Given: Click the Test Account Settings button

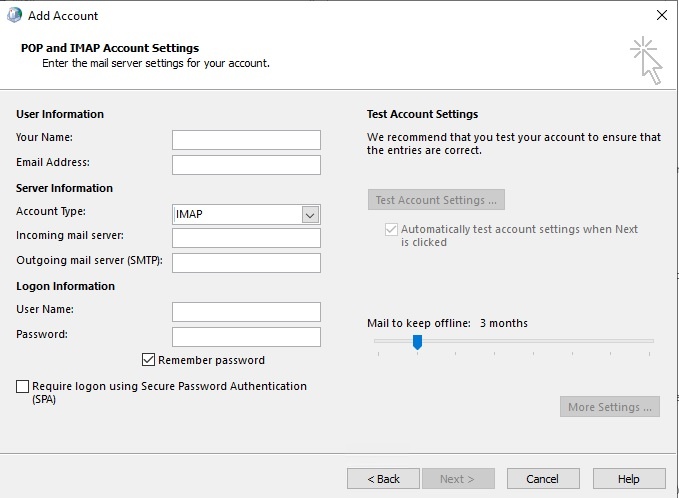Looking at the screenshot, I should click(x=436, y=200).
